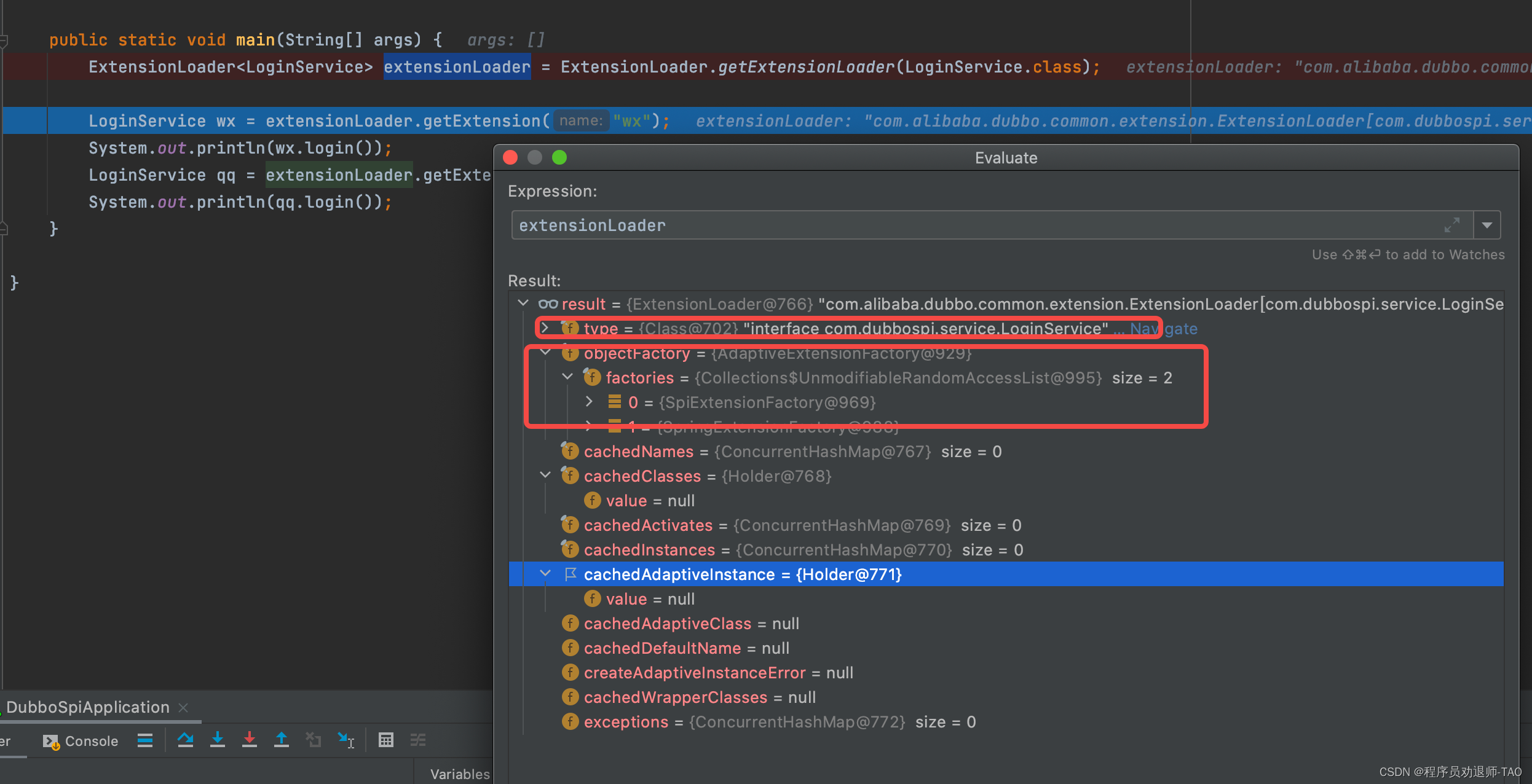
Task: Zoom the Evaluate window with green button
Action: point(559,157)
